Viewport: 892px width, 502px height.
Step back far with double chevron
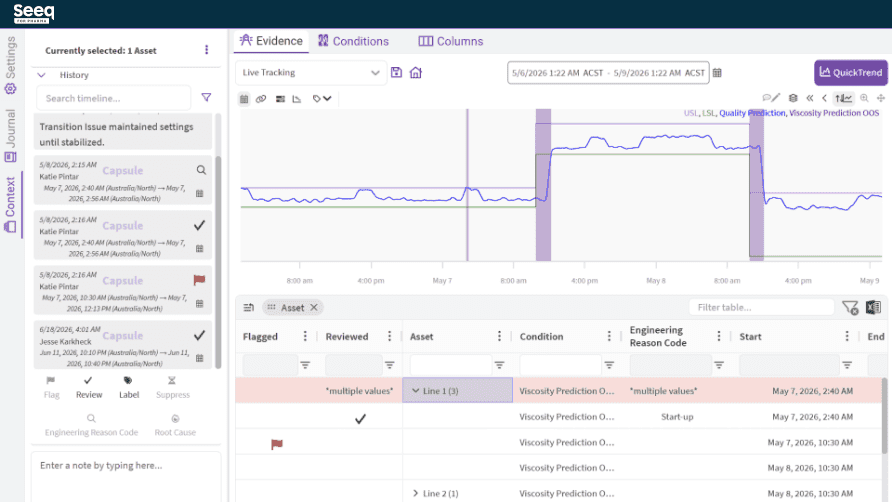pyautogui.click(x=810, y=98)
